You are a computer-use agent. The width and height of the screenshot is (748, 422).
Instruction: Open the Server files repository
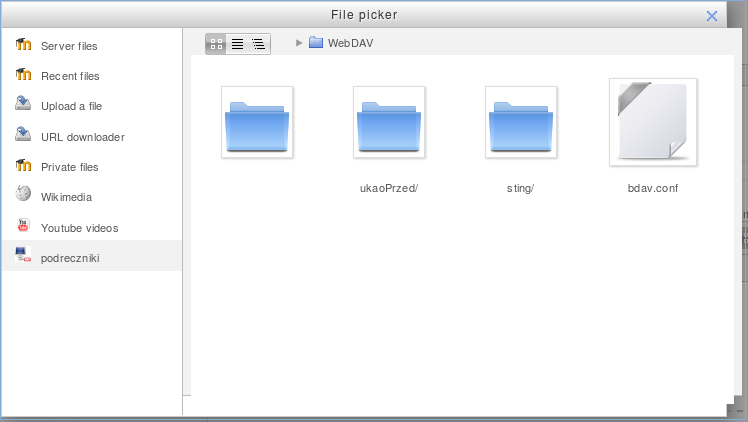pos(92,46)
